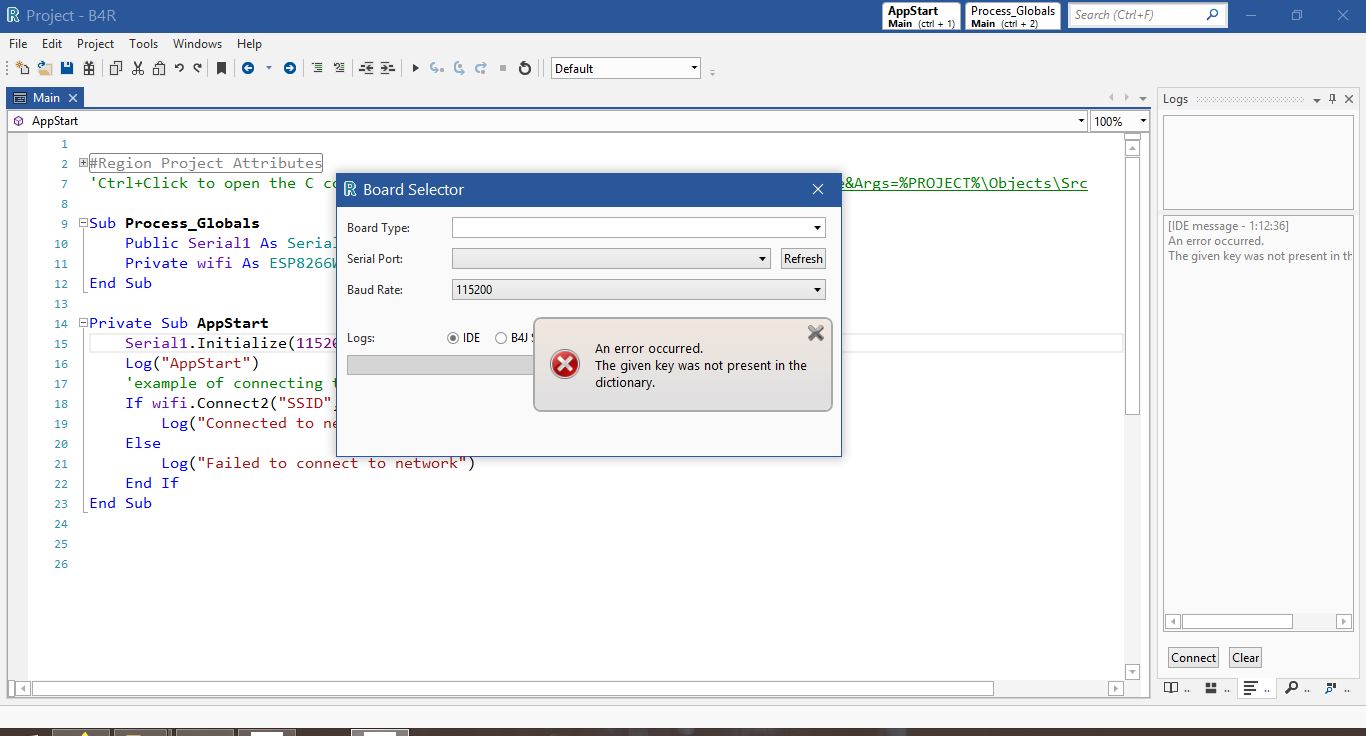Undo the last edit
This screenshot has height=736, width=1366.
click(179, 68)
